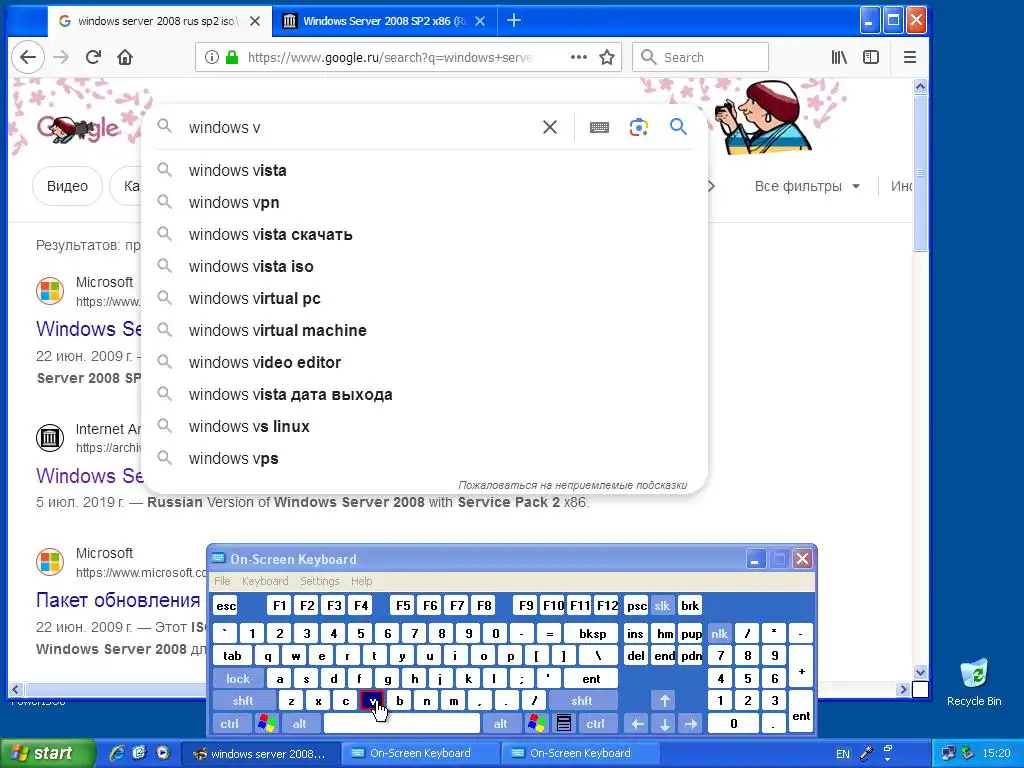Toggle the nlk num lock key
Viewport: 1024px width, 768px height.
(720, 633)
